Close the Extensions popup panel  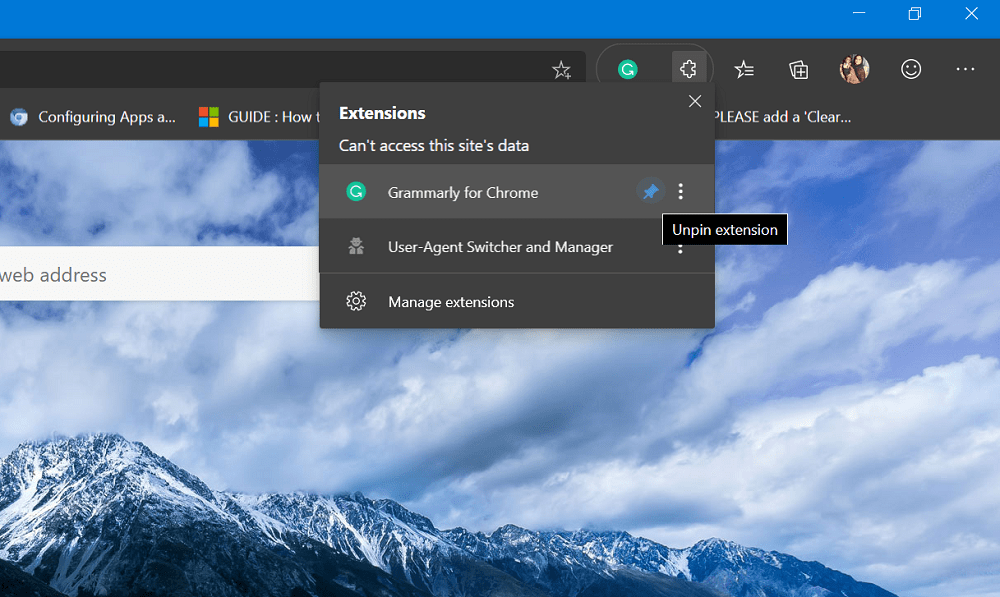(x=695, y=101)
